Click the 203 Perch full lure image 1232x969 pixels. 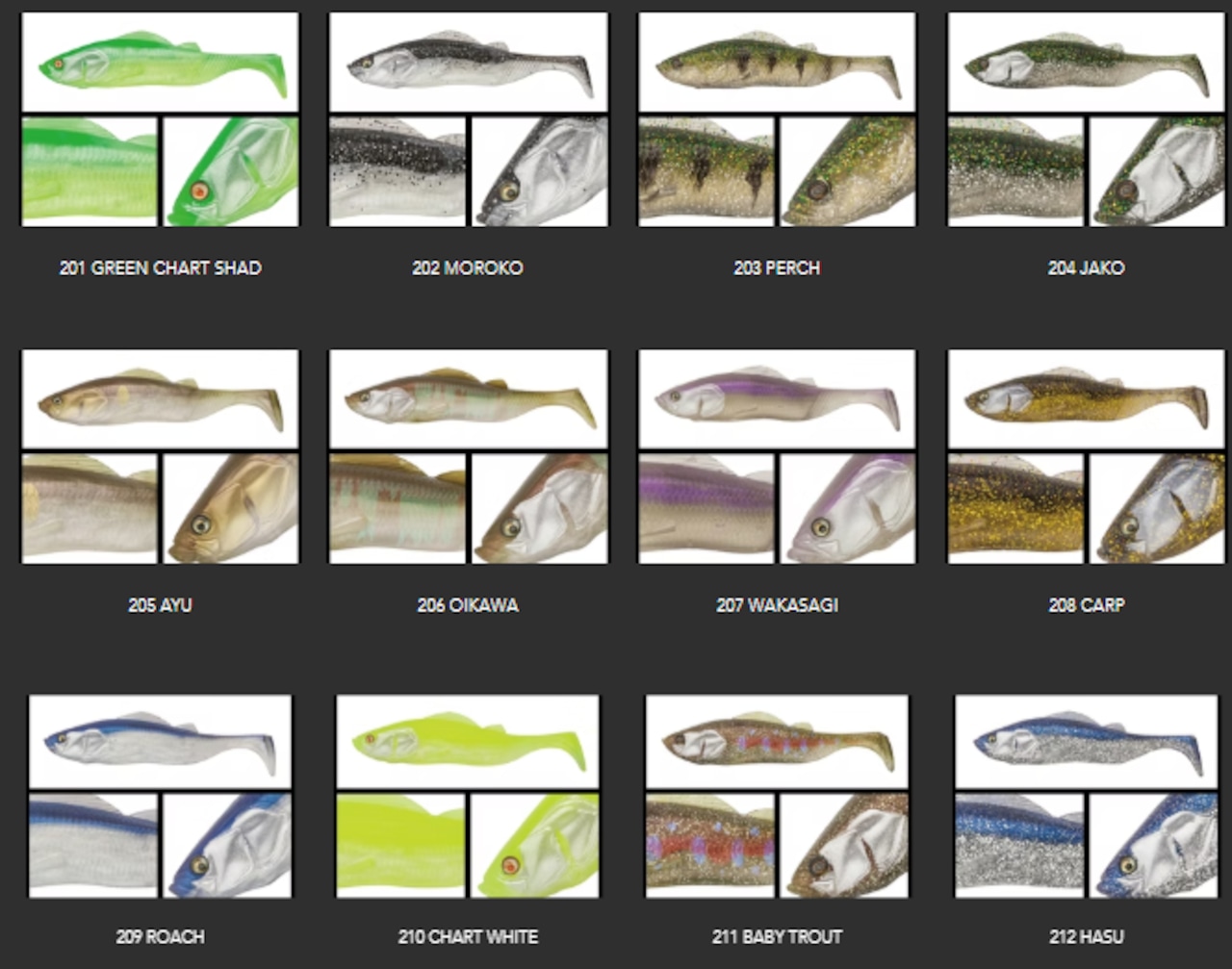point(778,63)
